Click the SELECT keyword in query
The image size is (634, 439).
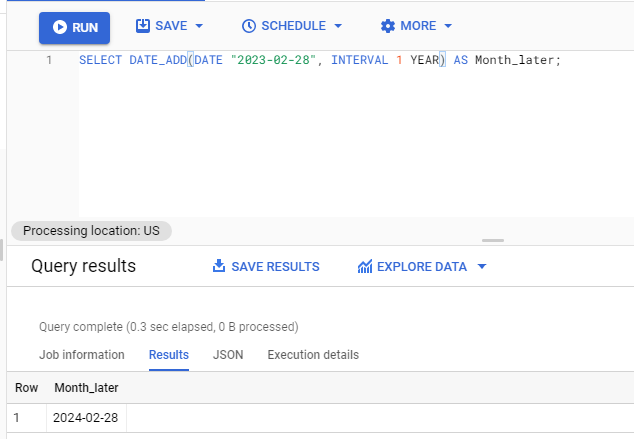(x=101, y=60)
